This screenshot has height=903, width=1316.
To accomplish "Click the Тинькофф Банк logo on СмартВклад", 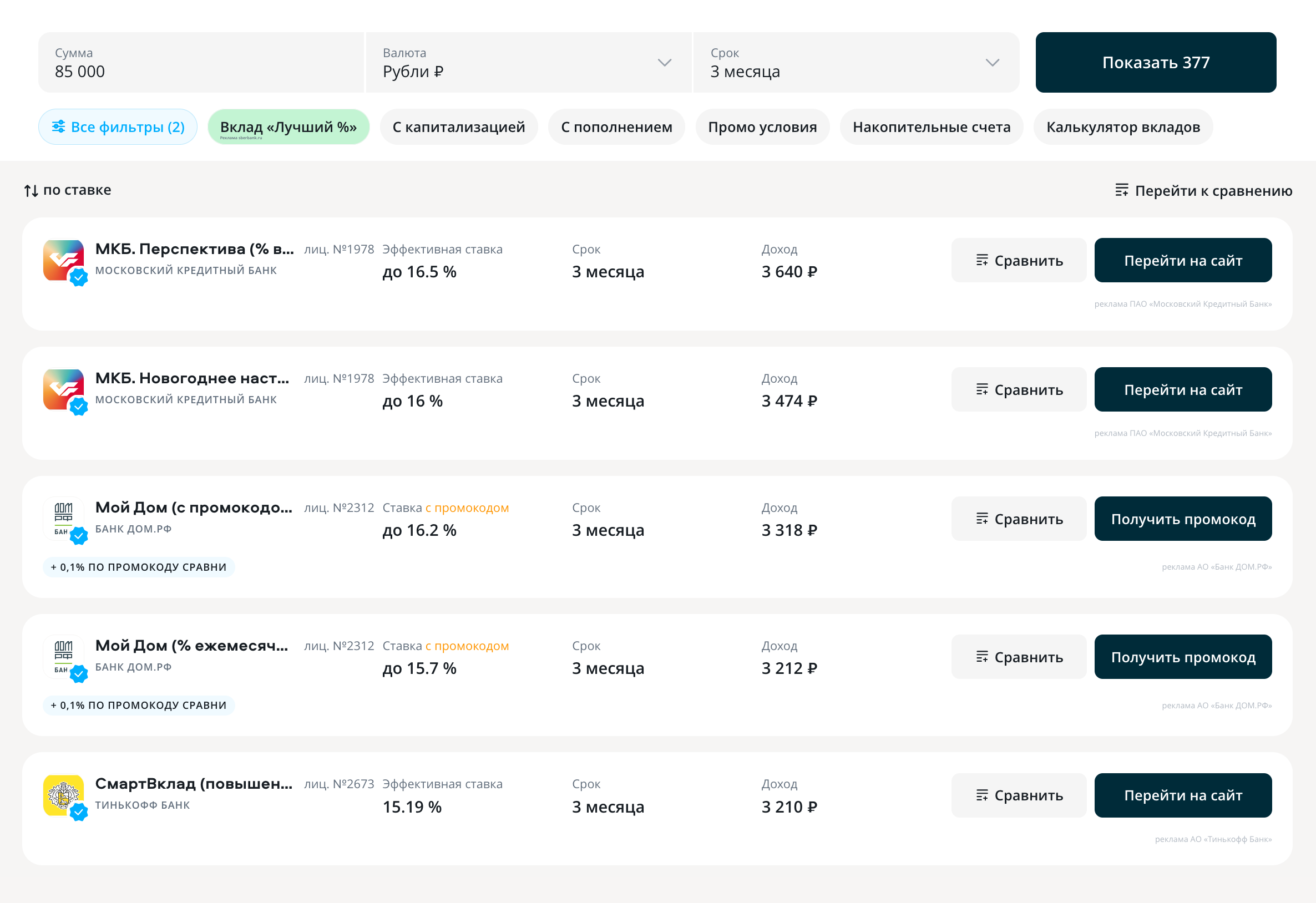I will click(63, 795).
